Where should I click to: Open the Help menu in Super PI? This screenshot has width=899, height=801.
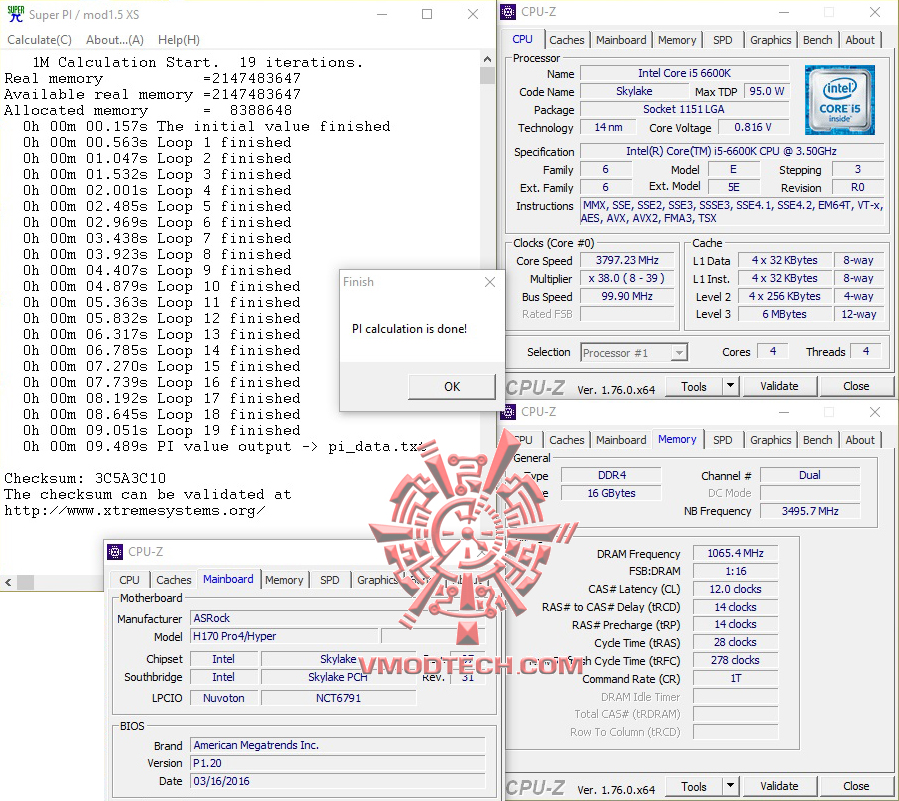(178, 40)
